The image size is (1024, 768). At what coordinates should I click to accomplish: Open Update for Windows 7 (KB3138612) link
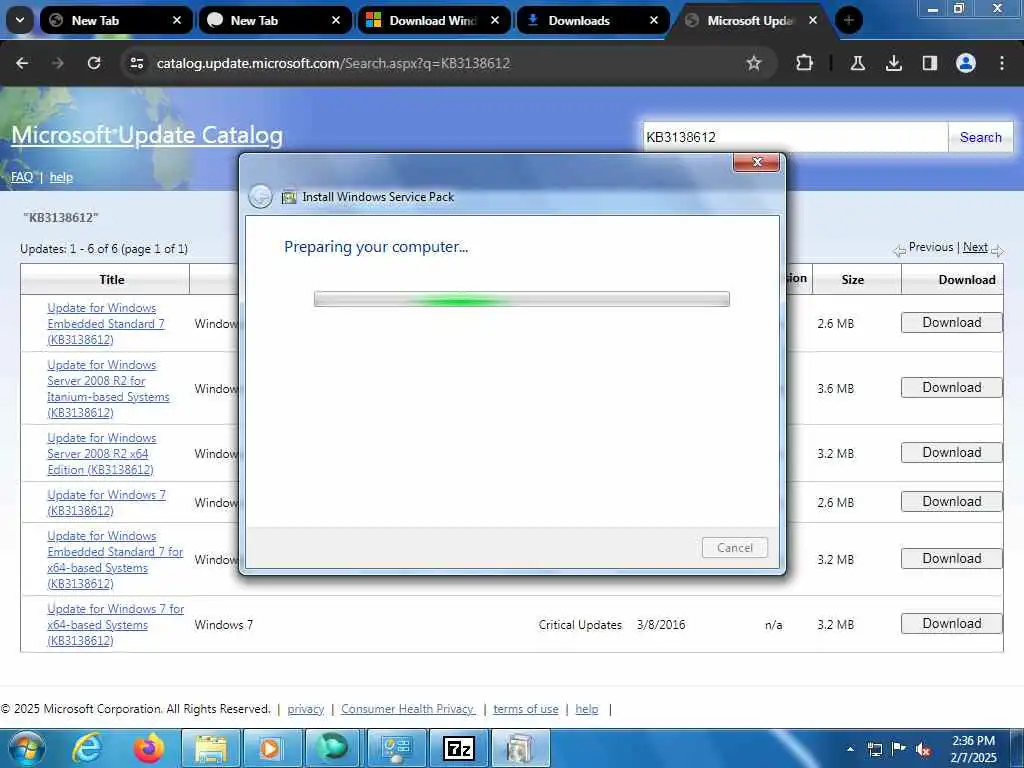(106, 502)
